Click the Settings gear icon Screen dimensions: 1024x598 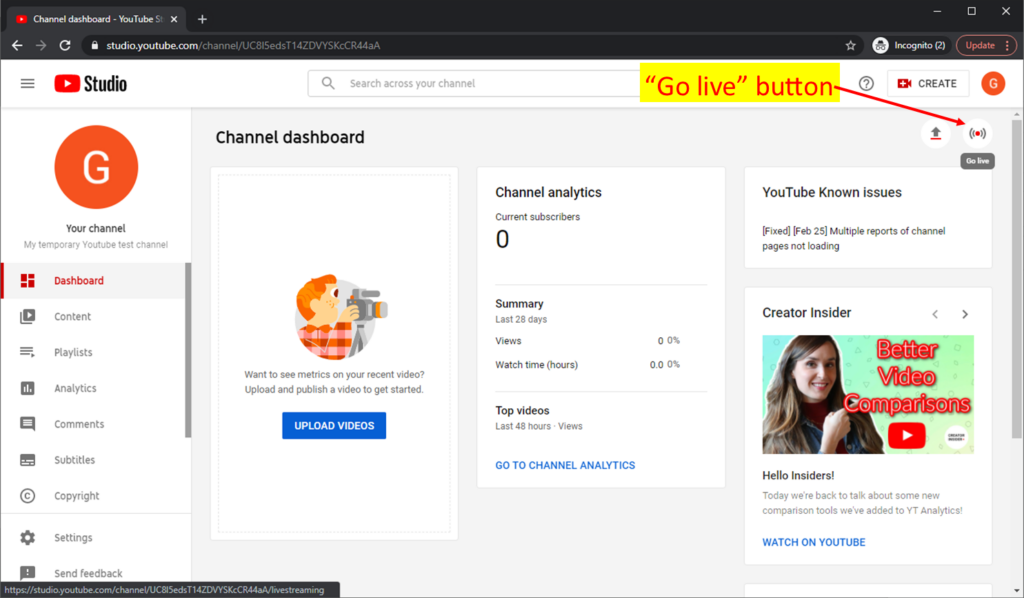pos(27,537)
